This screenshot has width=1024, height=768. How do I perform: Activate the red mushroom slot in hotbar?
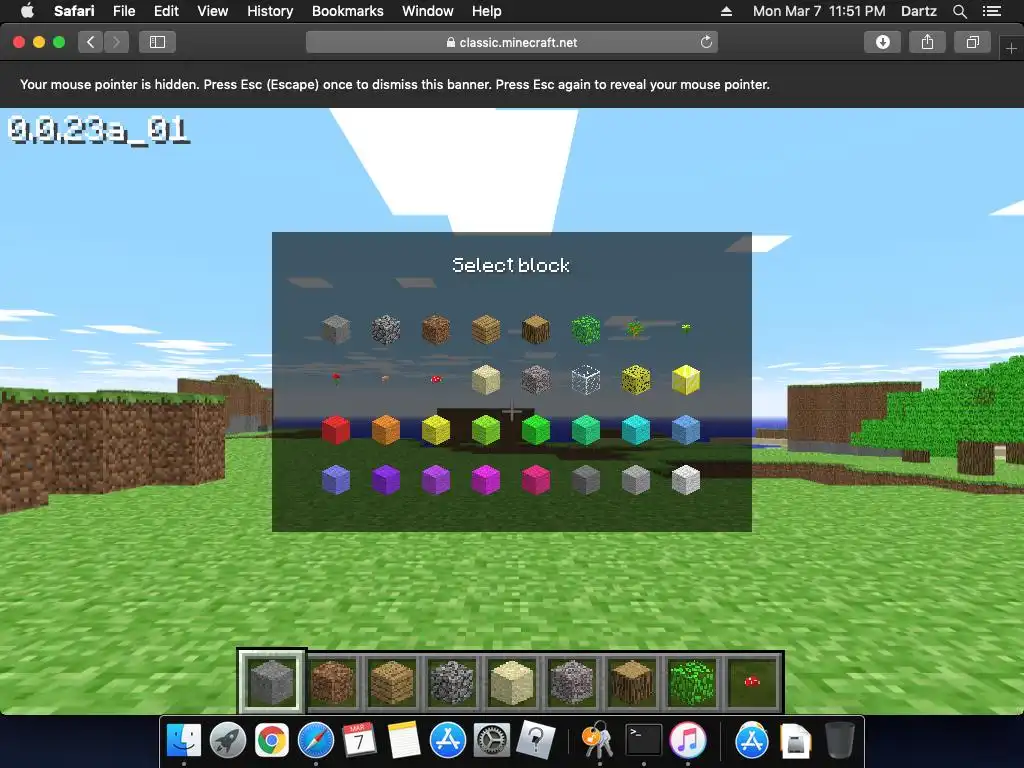752,682
